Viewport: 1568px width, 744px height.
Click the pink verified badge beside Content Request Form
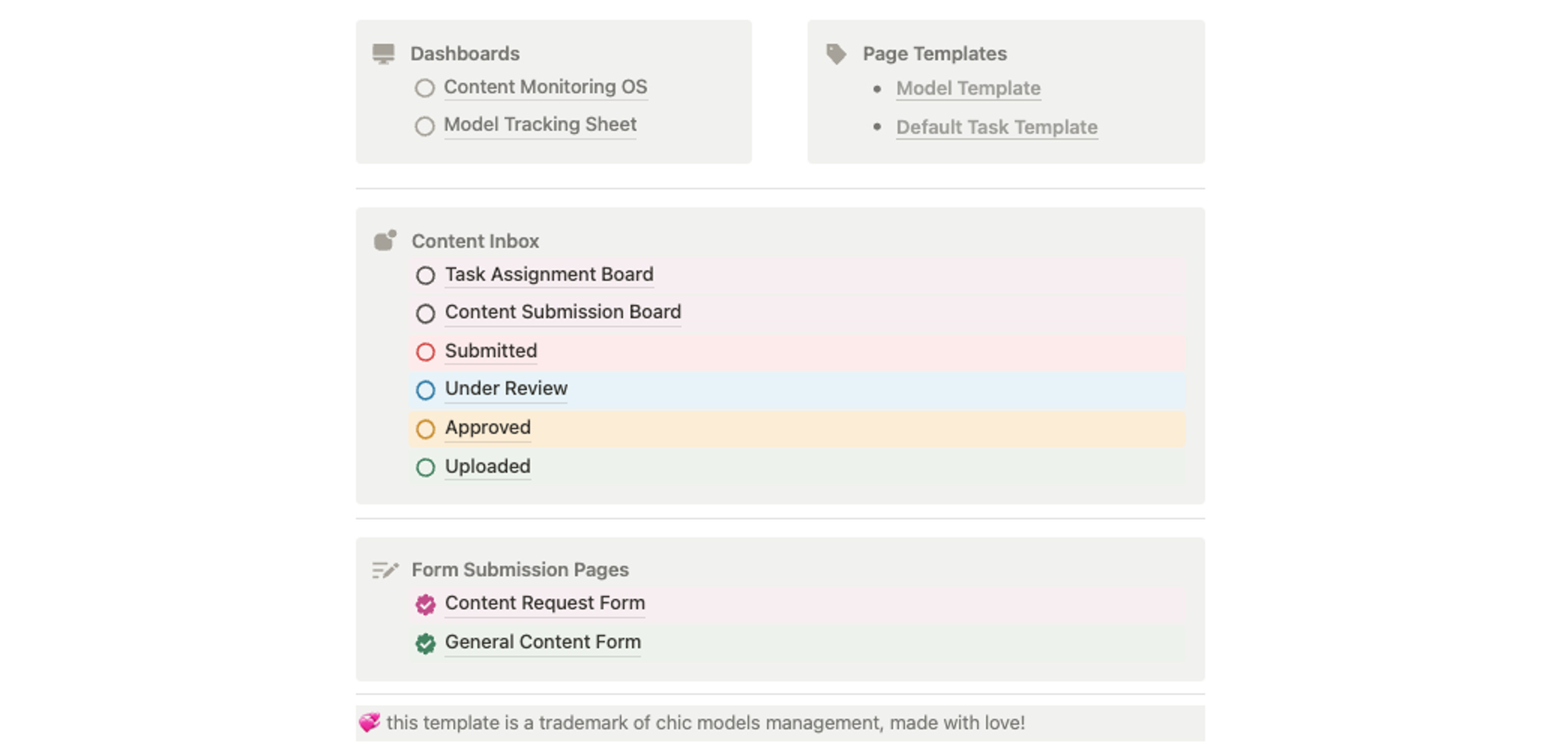click(x=425, y=604)
